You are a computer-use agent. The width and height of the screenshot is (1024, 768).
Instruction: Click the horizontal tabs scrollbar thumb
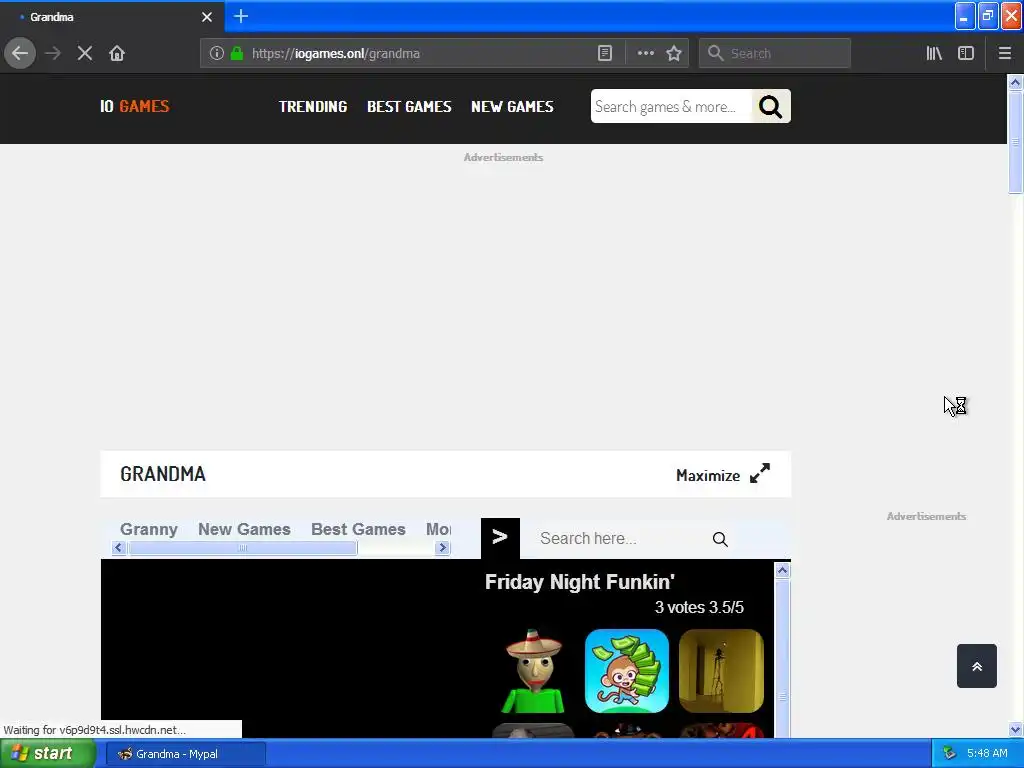coord(242,548)
